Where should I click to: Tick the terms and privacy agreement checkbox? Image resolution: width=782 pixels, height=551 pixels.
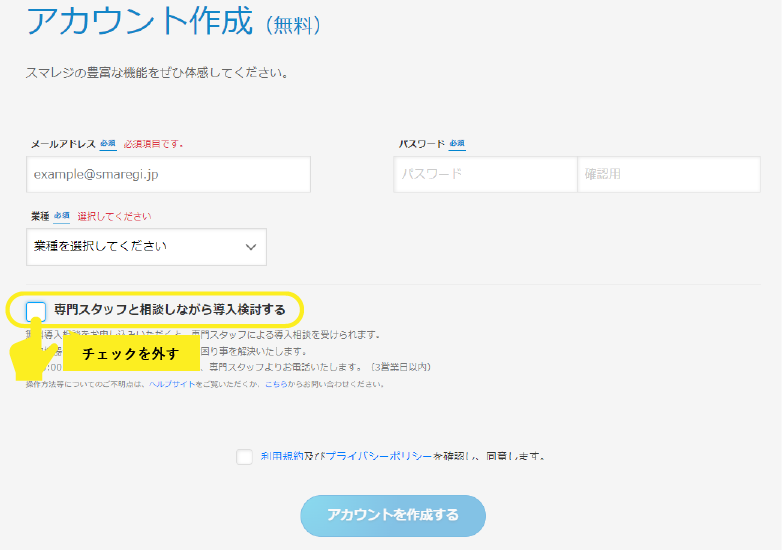[x=245, y=456]
